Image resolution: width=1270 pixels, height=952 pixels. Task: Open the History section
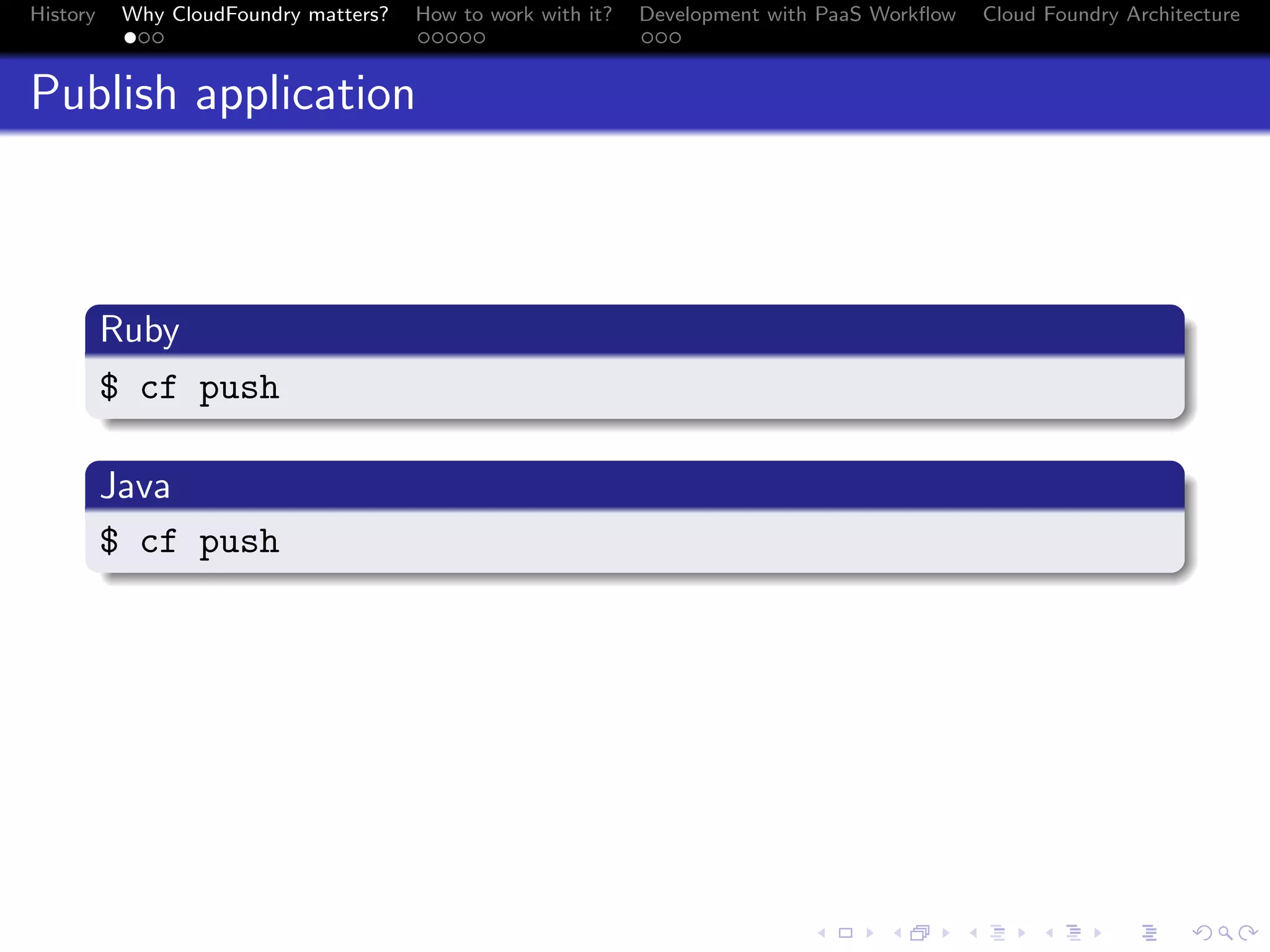[63, 14]
